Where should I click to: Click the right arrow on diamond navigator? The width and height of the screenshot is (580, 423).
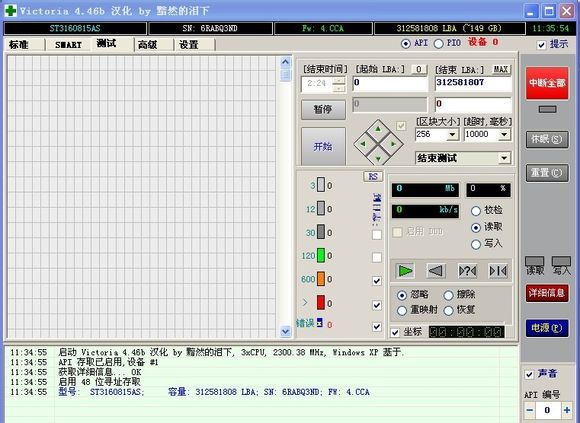pos(393,144)
